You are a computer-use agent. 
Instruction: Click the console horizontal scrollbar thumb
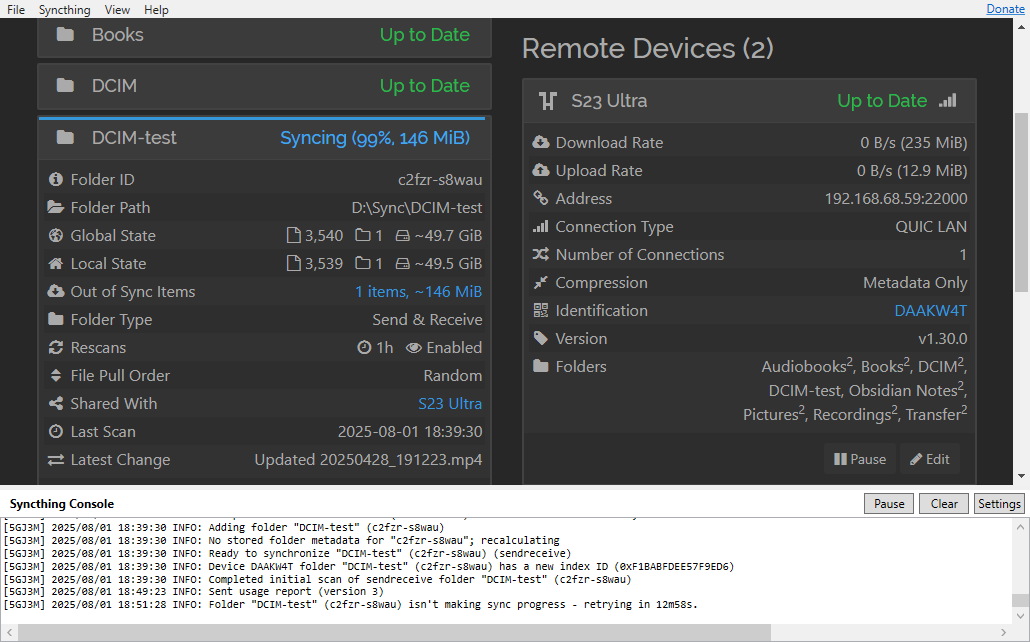point(394,632)
